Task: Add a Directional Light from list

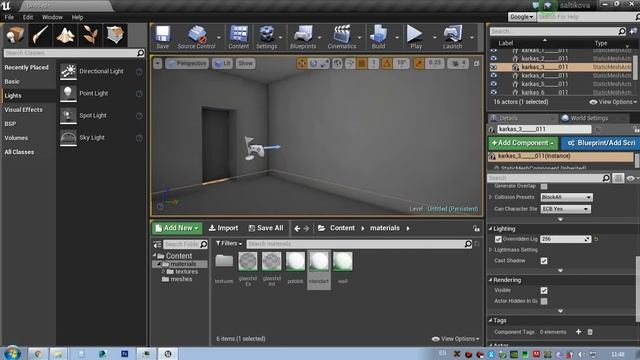Action: [x=101, y=71]
